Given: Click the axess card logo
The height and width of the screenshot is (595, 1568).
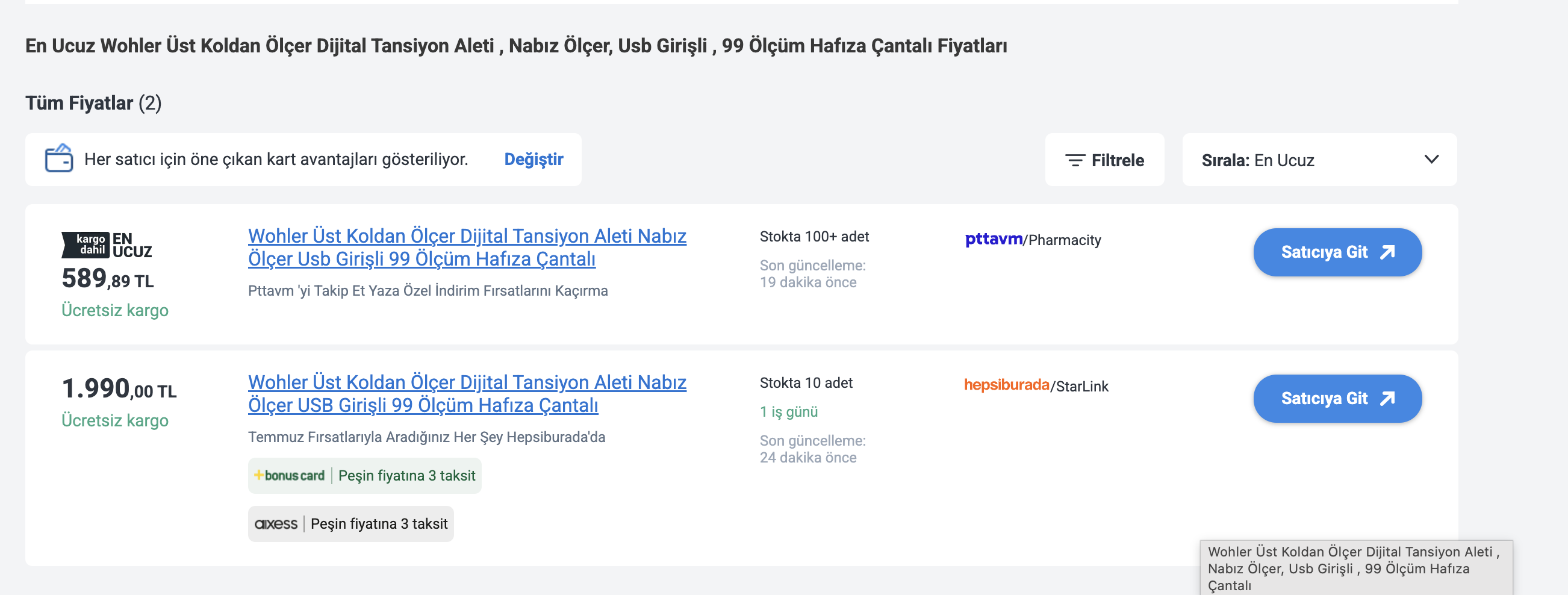Looking at the screenshot, I should tap(276, 524).
